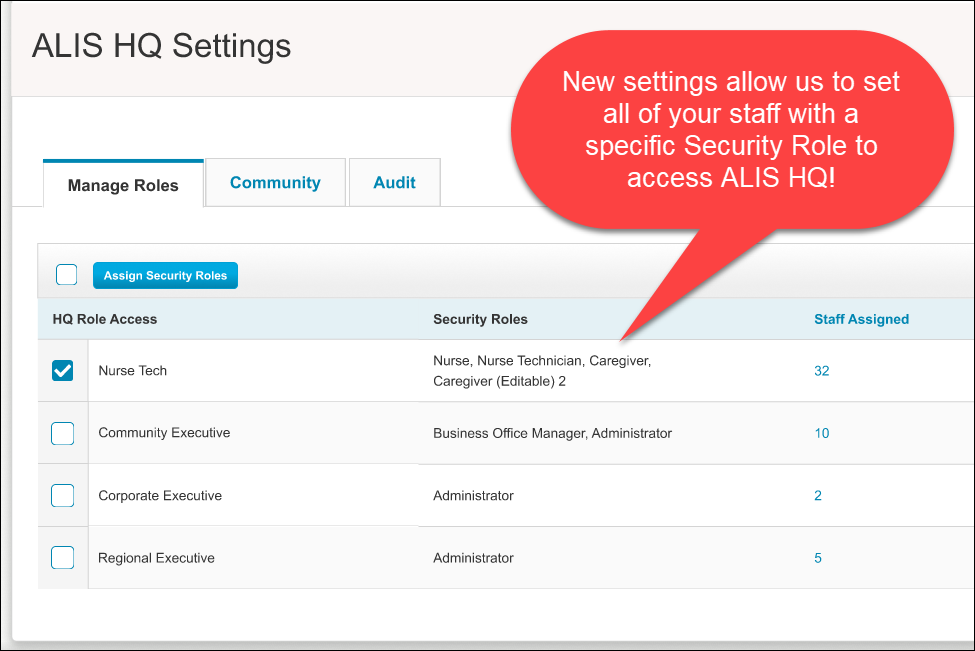Open the 32 staff assigned link for Nurse Tech

pyautogui.click(x=821, y=371)
